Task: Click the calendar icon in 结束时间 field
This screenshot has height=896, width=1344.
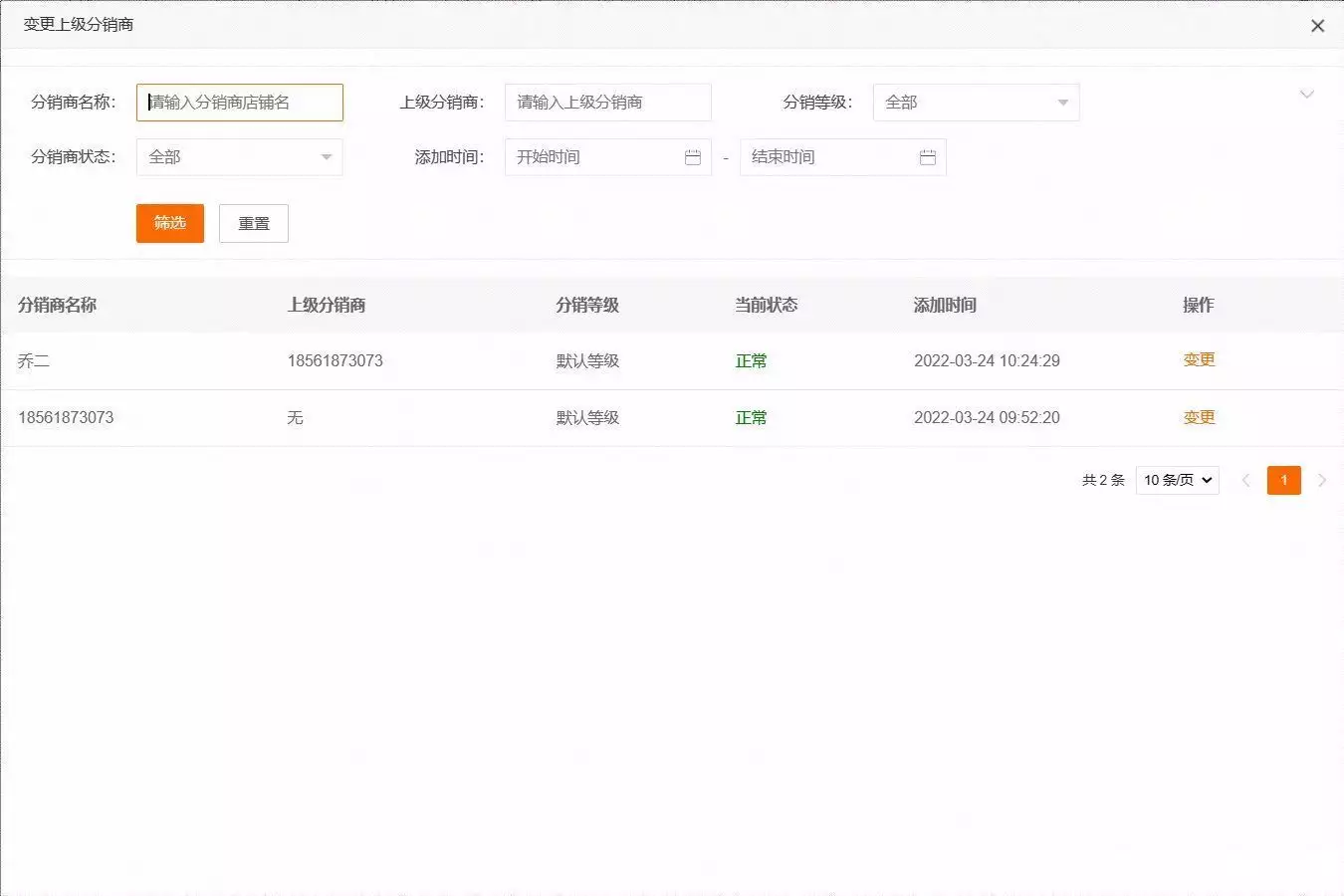Action: (x=927, y=157)
